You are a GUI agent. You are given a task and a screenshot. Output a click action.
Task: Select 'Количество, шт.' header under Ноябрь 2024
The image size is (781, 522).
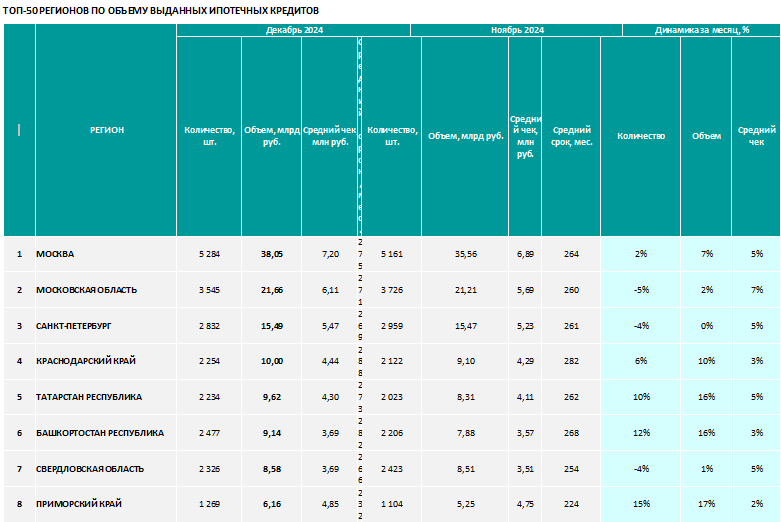[392, 136]
